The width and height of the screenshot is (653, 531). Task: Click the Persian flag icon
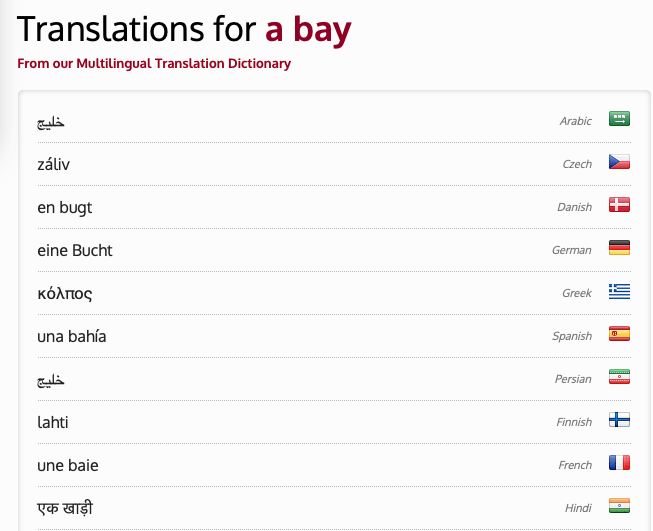(x=619, y=377)
